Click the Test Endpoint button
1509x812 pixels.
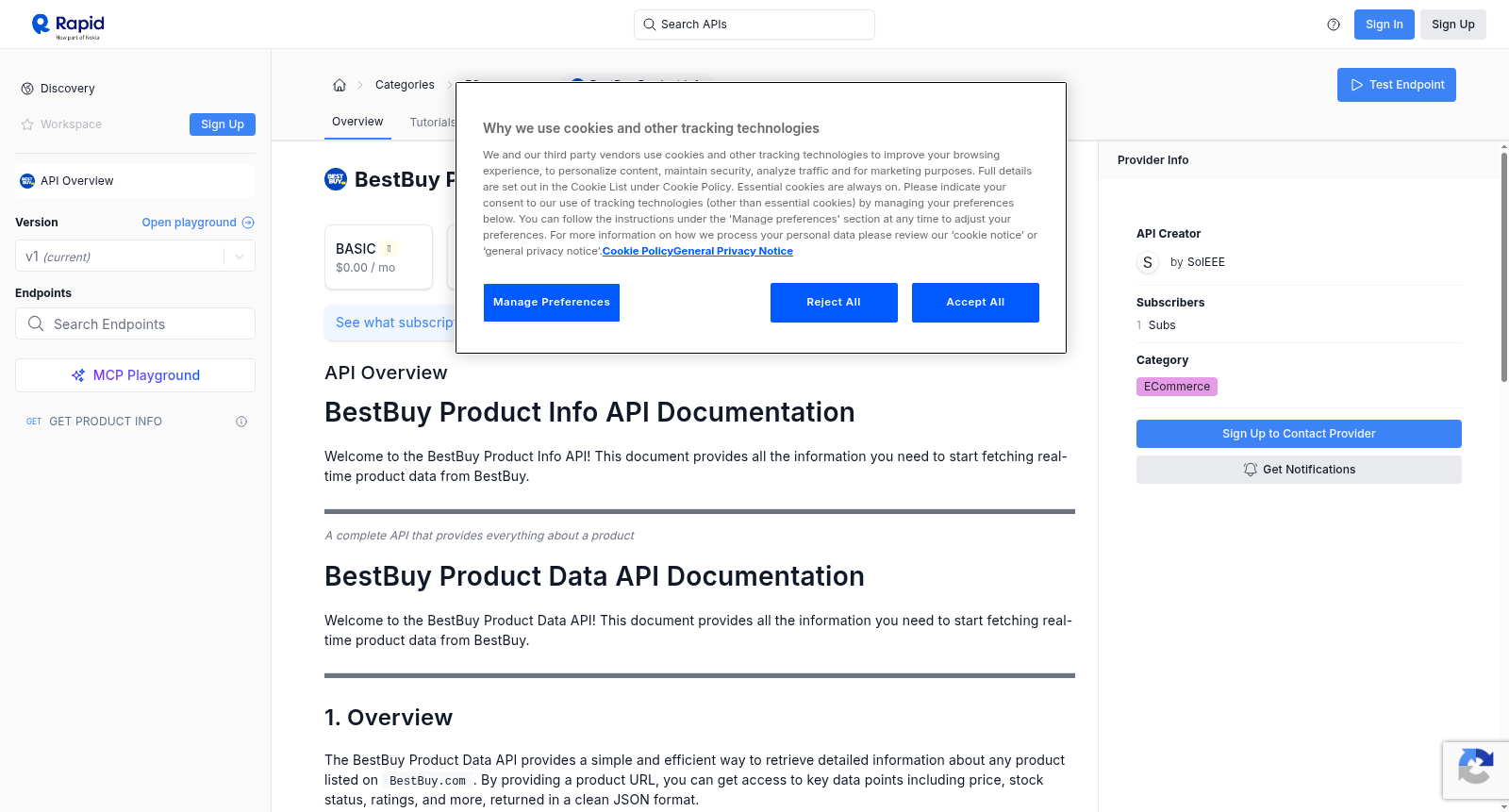[1396, 85]
